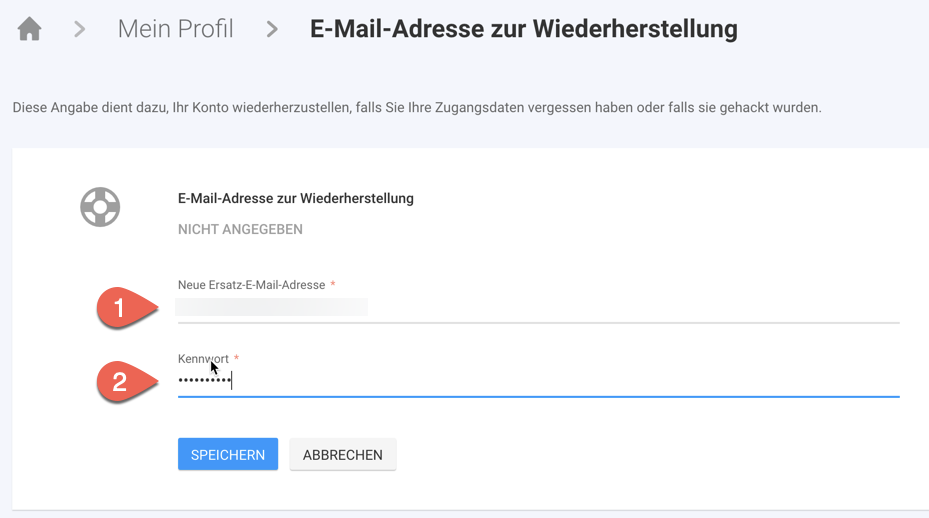Screen dimensions: 929x518
Task: Click the NICHT ANGEGEBEN status text
Action: coord(240,229)
